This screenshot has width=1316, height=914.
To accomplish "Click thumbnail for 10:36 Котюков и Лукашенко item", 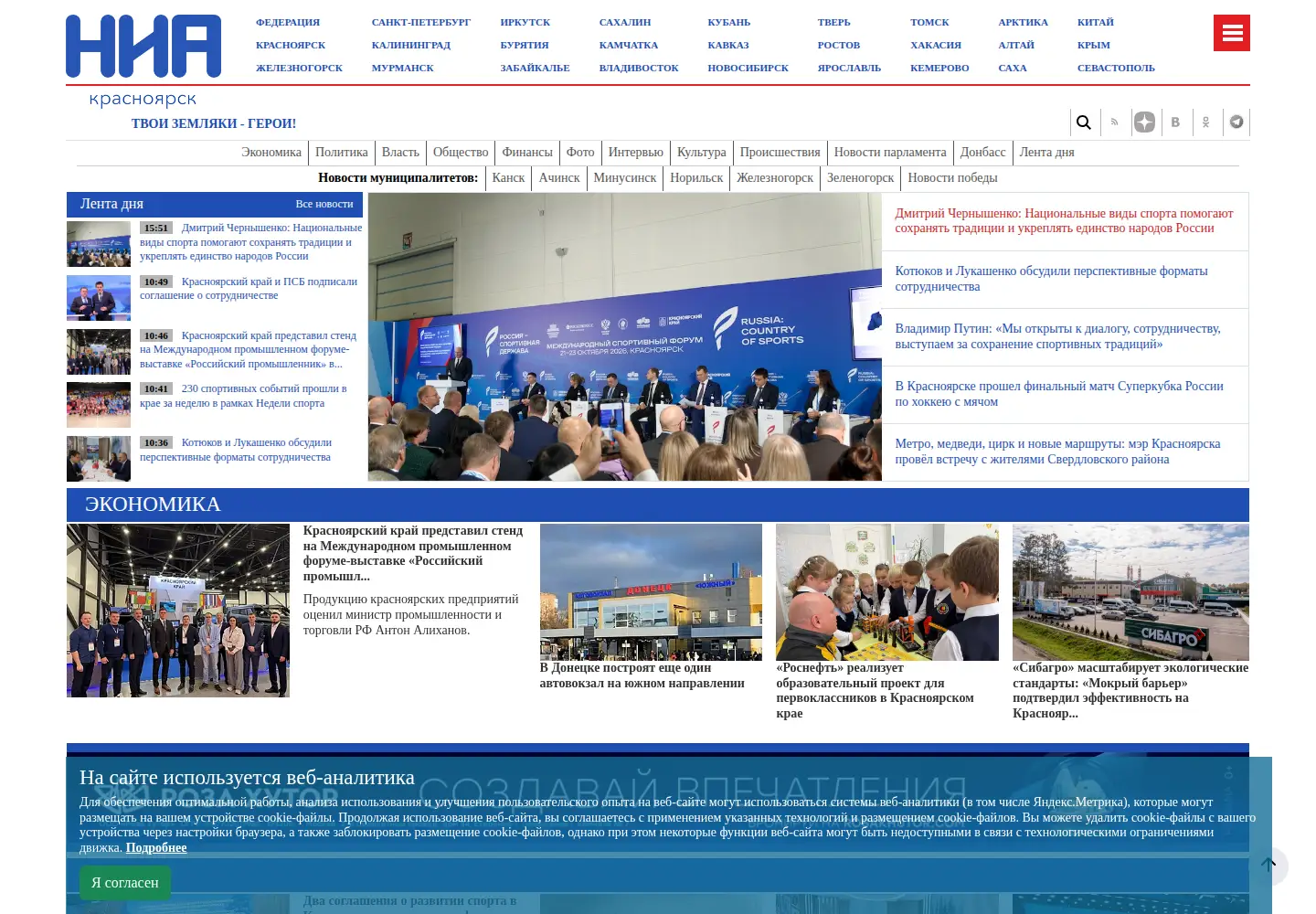I will pyautogui.click(x=99, y=459).
